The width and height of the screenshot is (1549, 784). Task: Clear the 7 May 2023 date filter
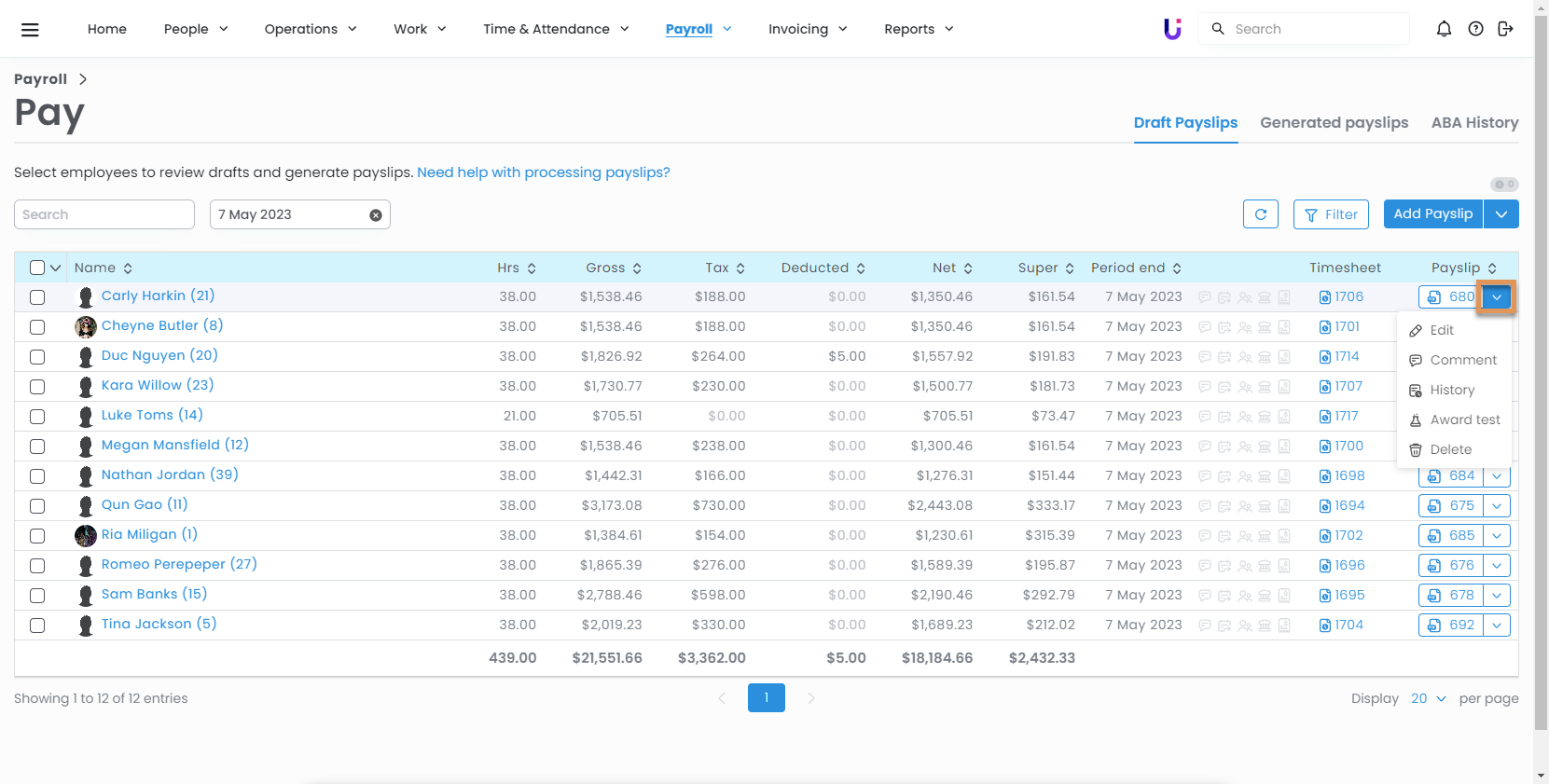376,215
